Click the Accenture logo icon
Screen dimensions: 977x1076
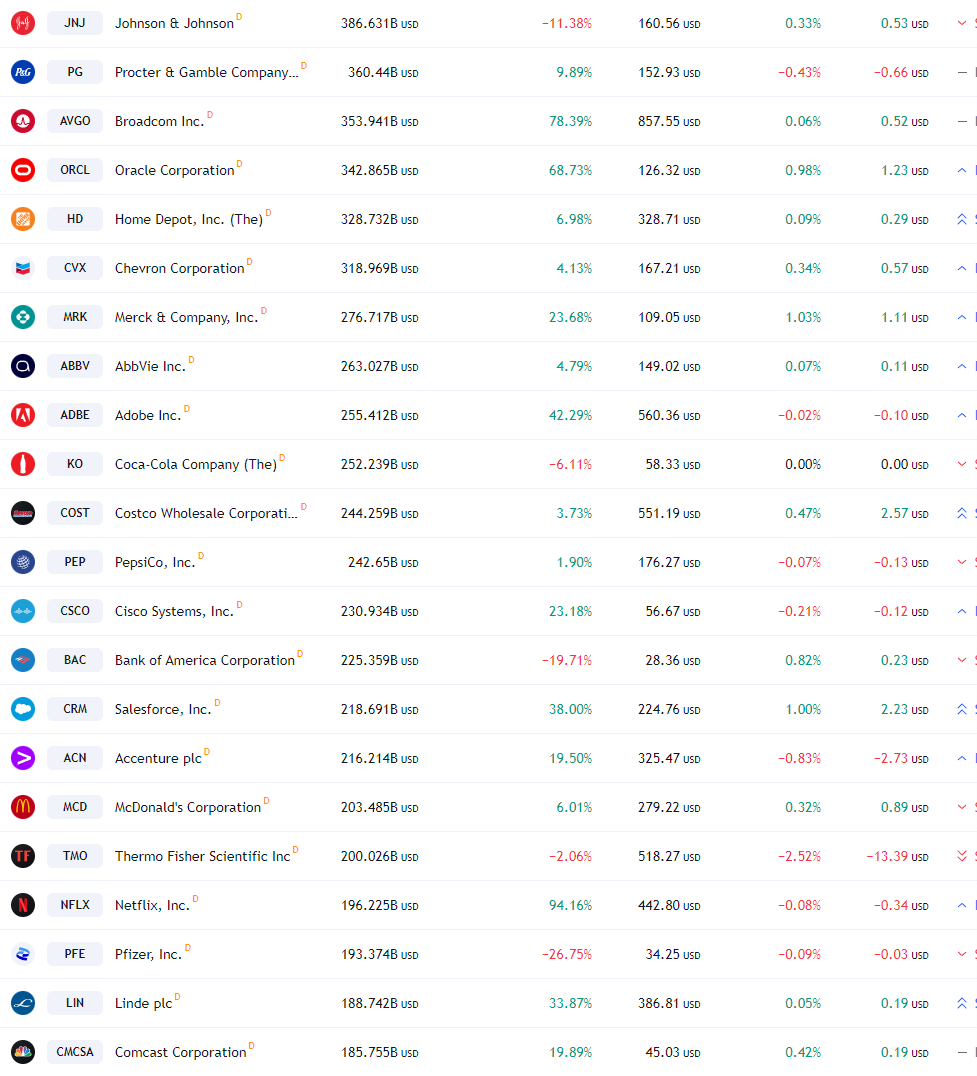(x=23, y=758)
